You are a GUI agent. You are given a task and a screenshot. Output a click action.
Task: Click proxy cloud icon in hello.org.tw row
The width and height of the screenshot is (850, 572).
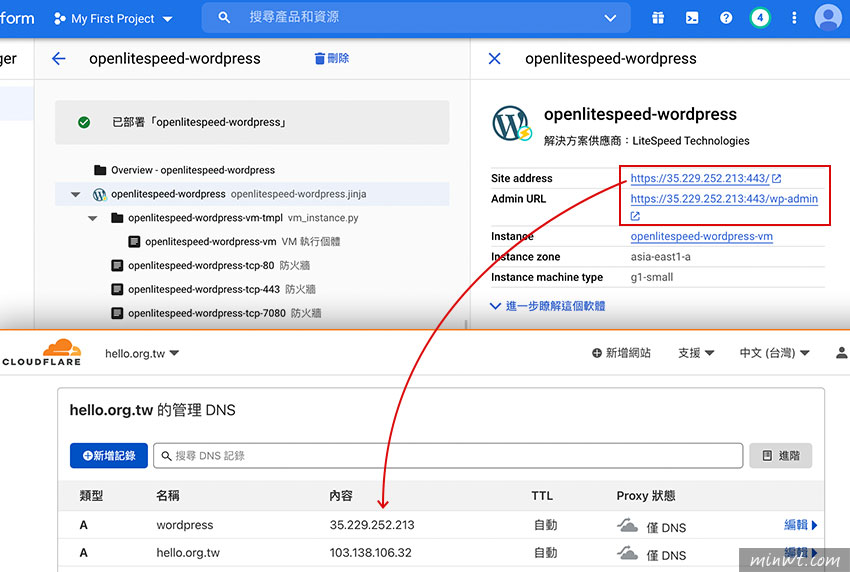point(627,553)
